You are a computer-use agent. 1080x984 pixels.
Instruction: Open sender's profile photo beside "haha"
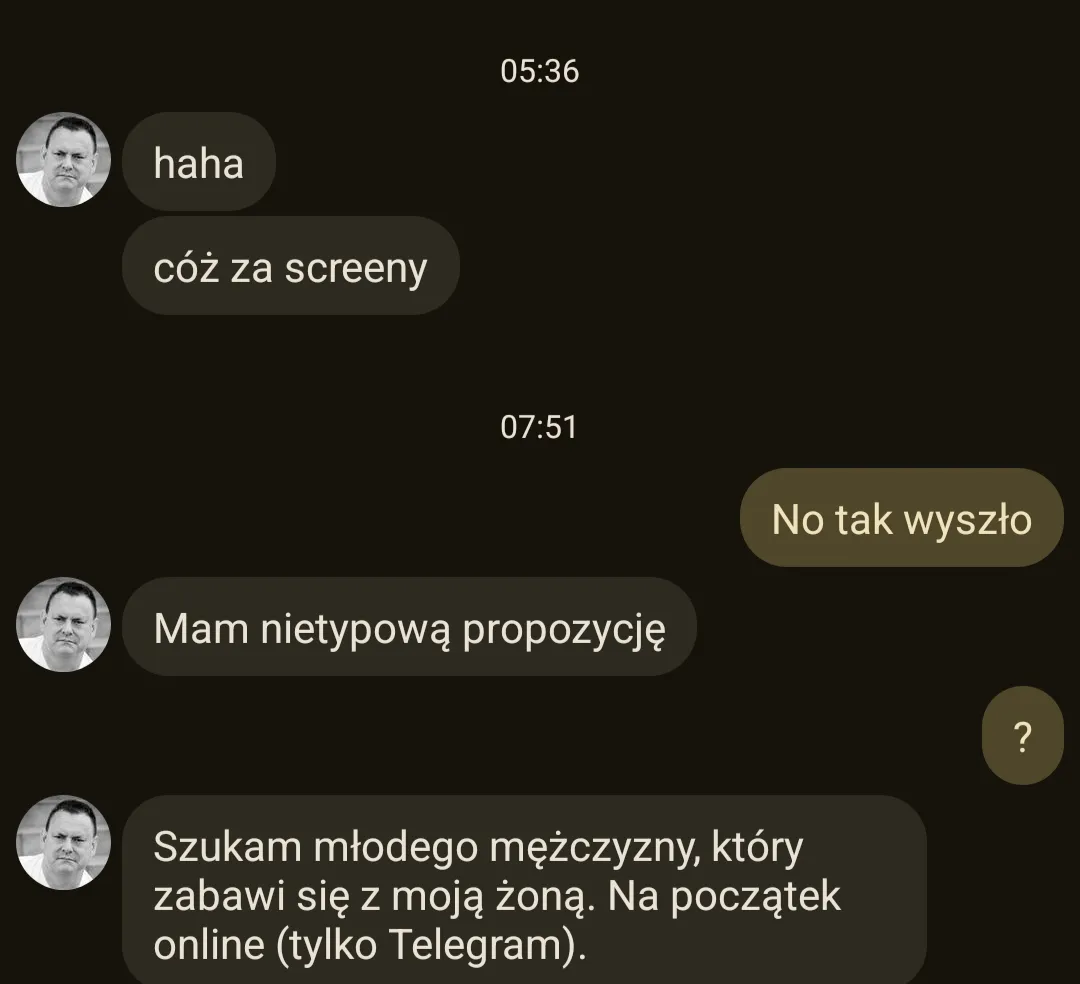point(63,160)
